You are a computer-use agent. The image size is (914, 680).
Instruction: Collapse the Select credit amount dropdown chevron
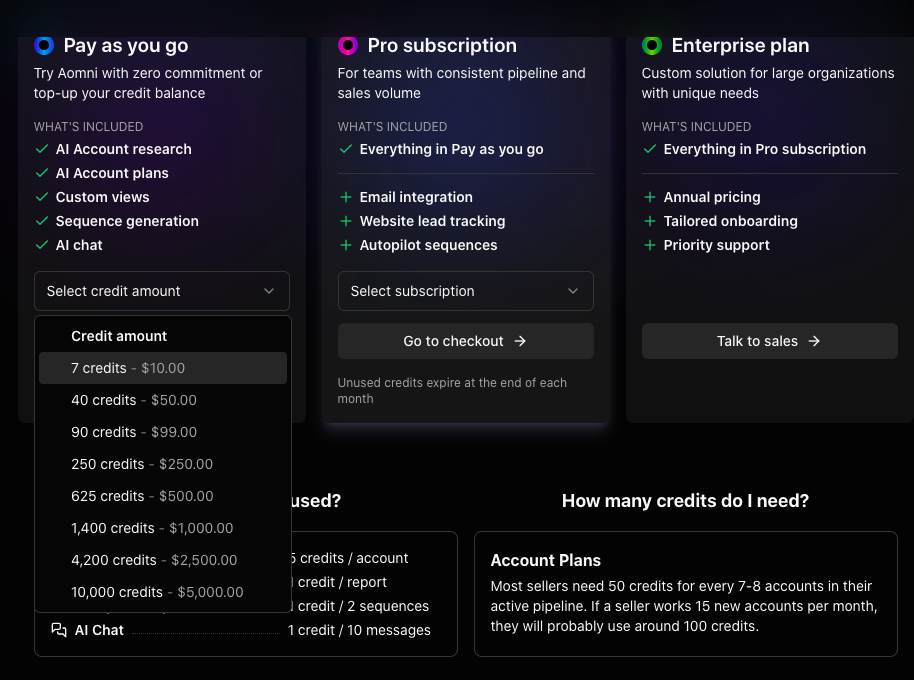pos(269,291)
